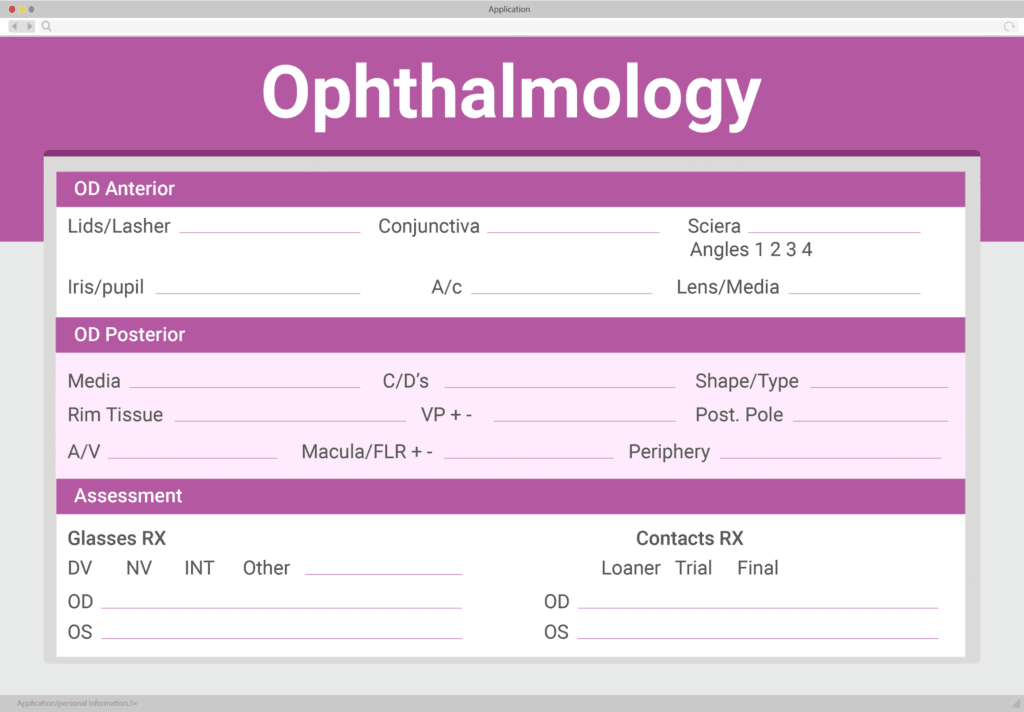
Task: Click the forward navigation arrow
Action: click(x=28, y=26)
